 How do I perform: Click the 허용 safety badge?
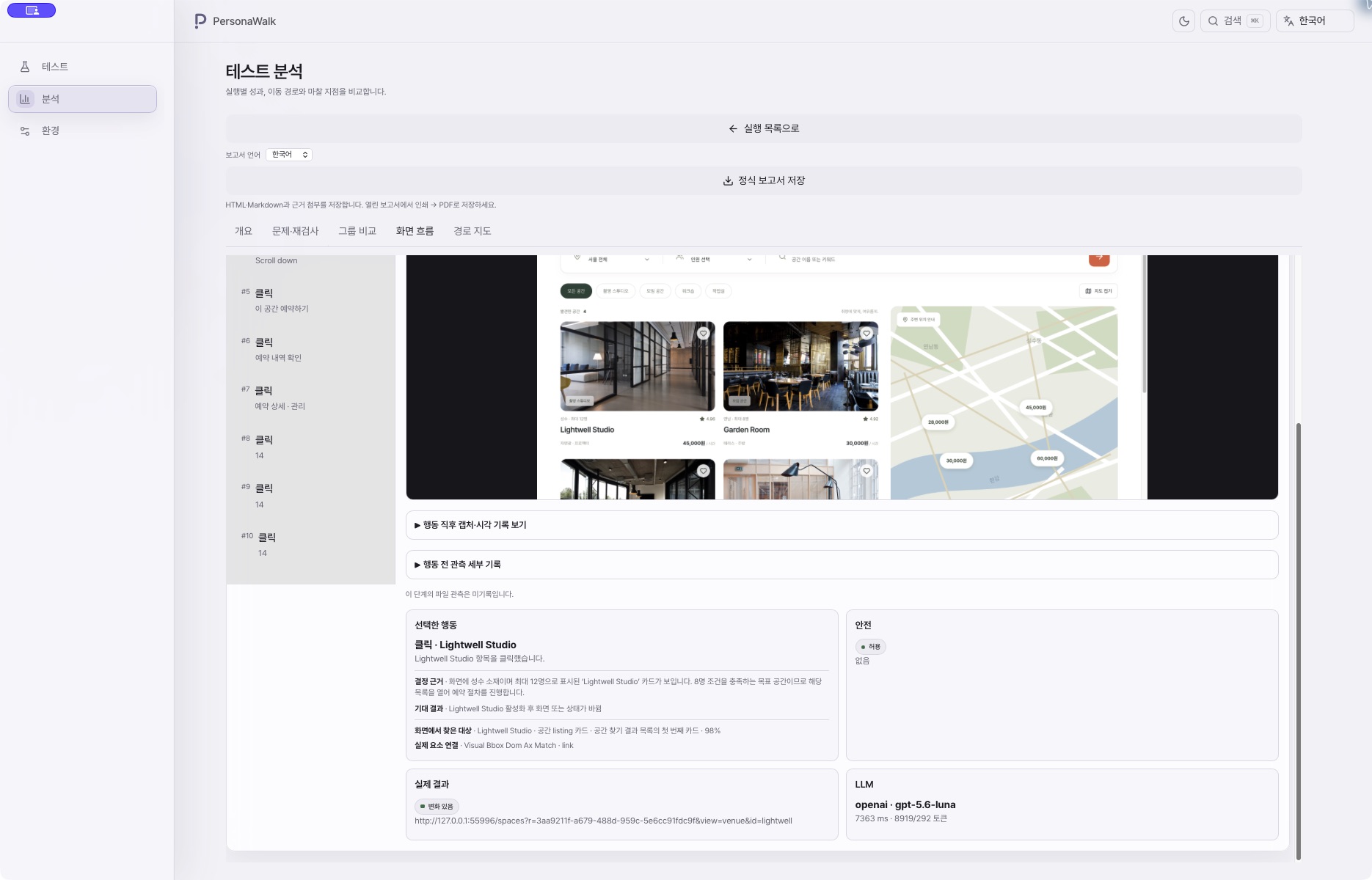pos(870,647)
